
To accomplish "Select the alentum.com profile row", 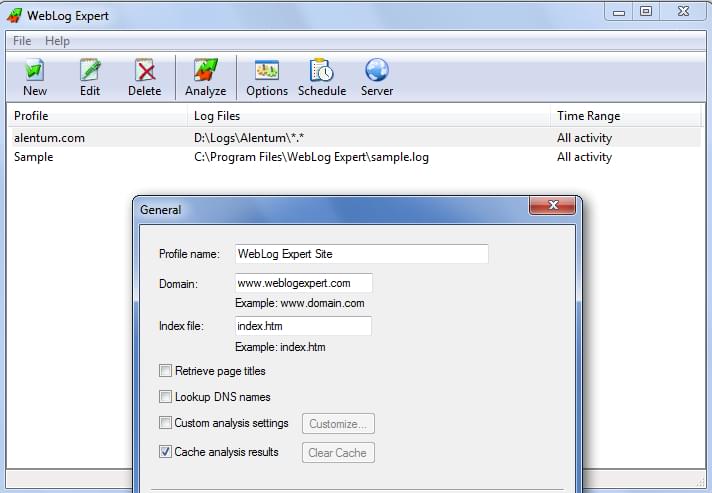I will coord(354,138).
